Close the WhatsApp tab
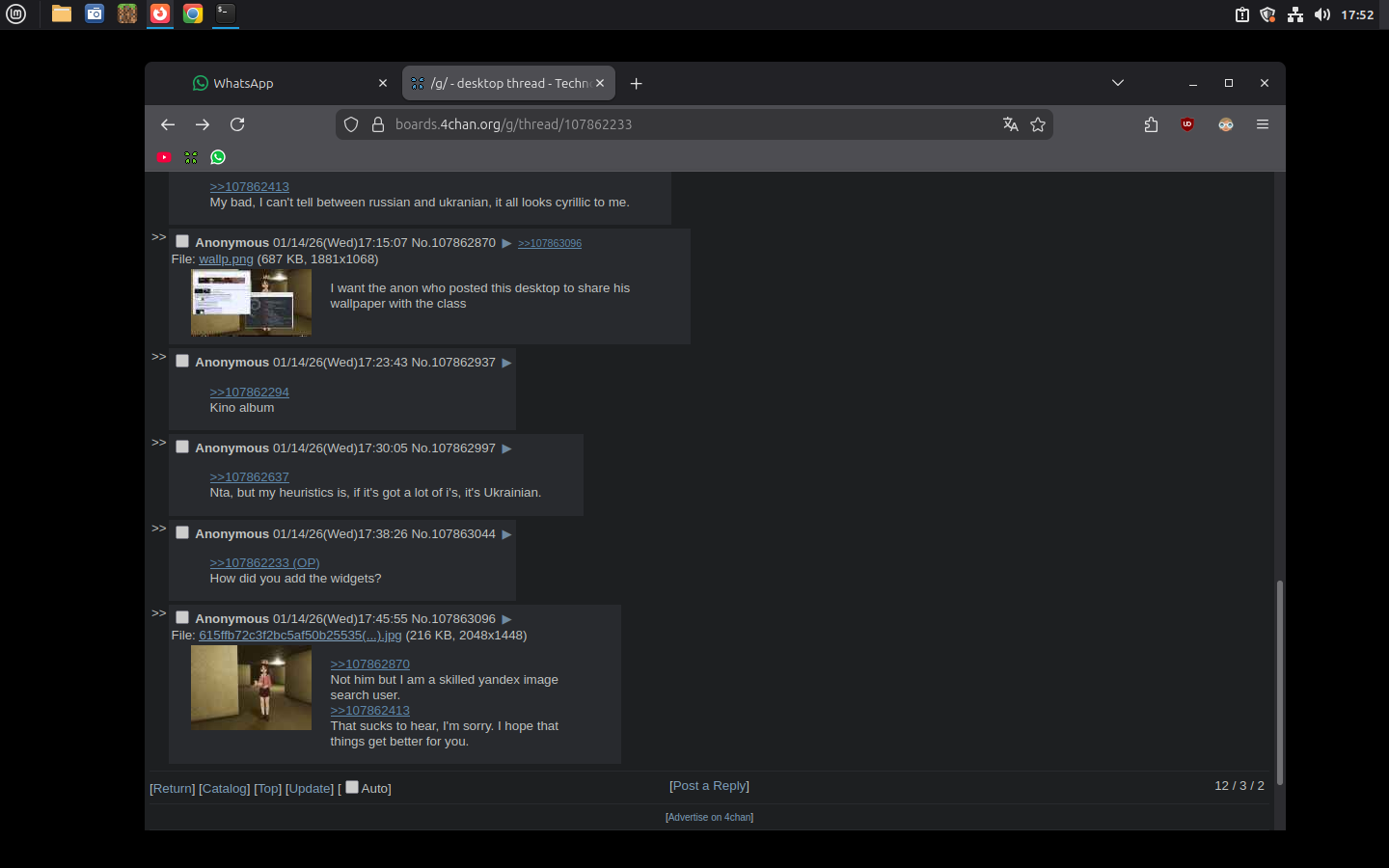The height and width of the screenshot is (868, 1389). (x=383, y=84)
